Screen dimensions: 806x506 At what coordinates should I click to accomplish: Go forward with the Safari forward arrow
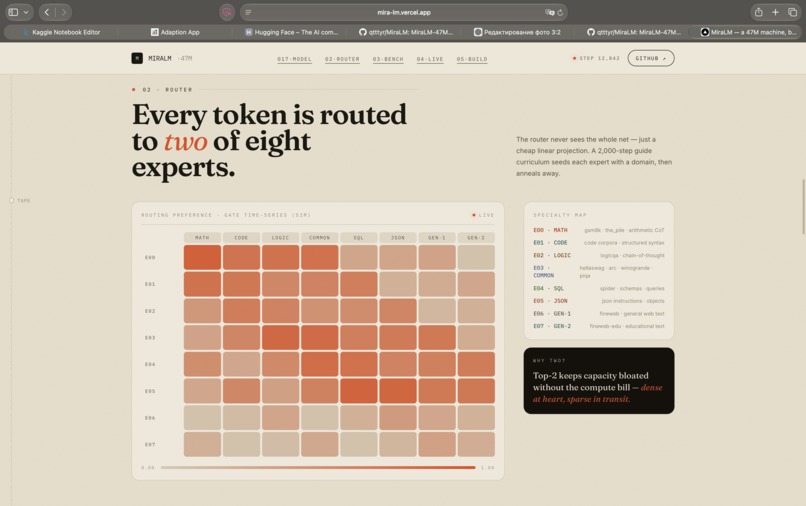(64, 12)
